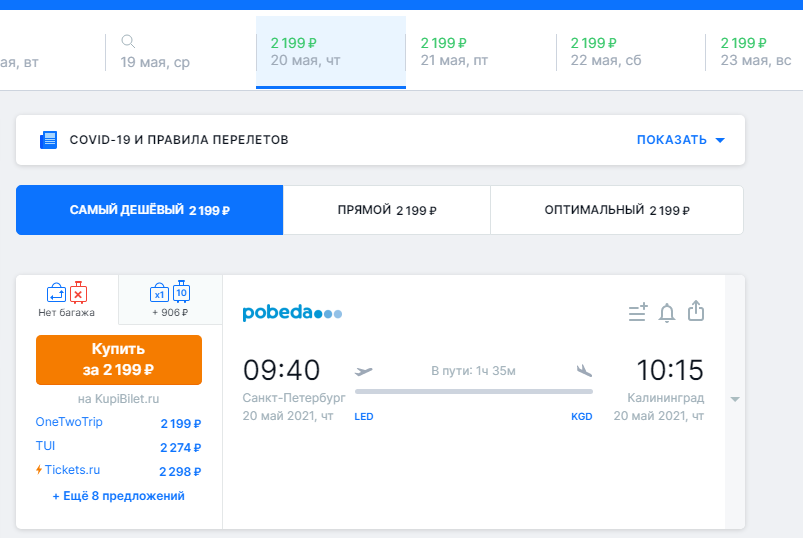The image size is (803, 538).
Task: Click the add-to-compare list icon
Action: [x=638, y=312]
